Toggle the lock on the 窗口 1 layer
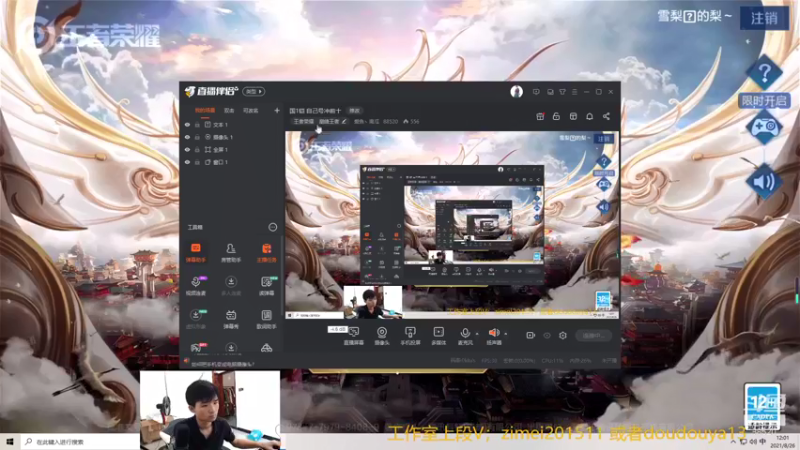Screen dimensions: 800x450 pos(197,162)
